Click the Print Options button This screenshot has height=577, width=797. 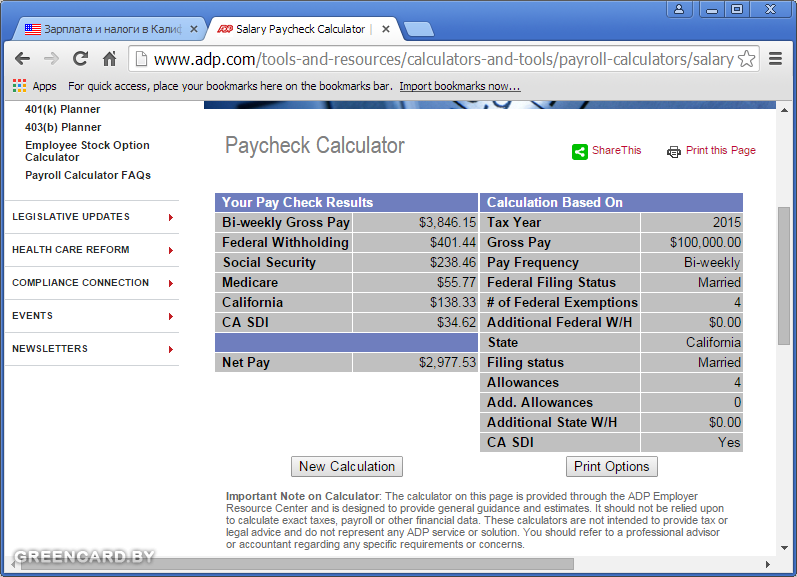click(611, 466)
